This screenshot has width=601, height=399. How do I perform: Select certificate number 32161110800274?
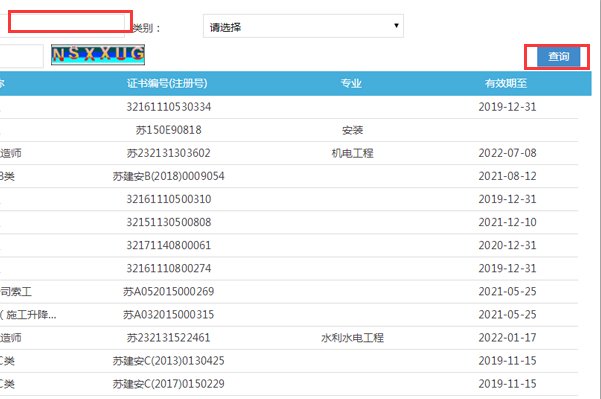point(169,268)
